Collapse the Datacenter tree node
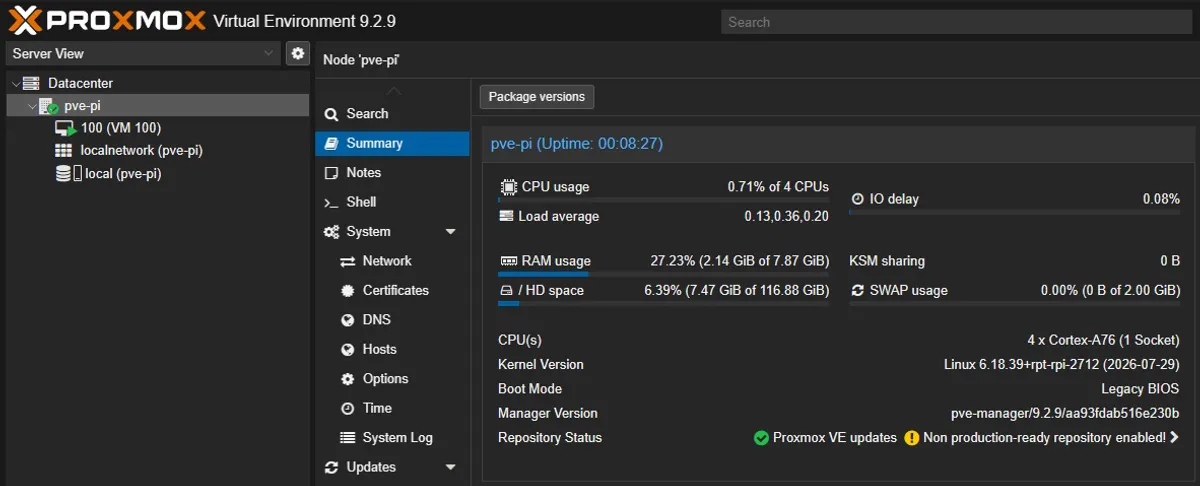This screenshot has height=486, width=1200. click(15, 83)
